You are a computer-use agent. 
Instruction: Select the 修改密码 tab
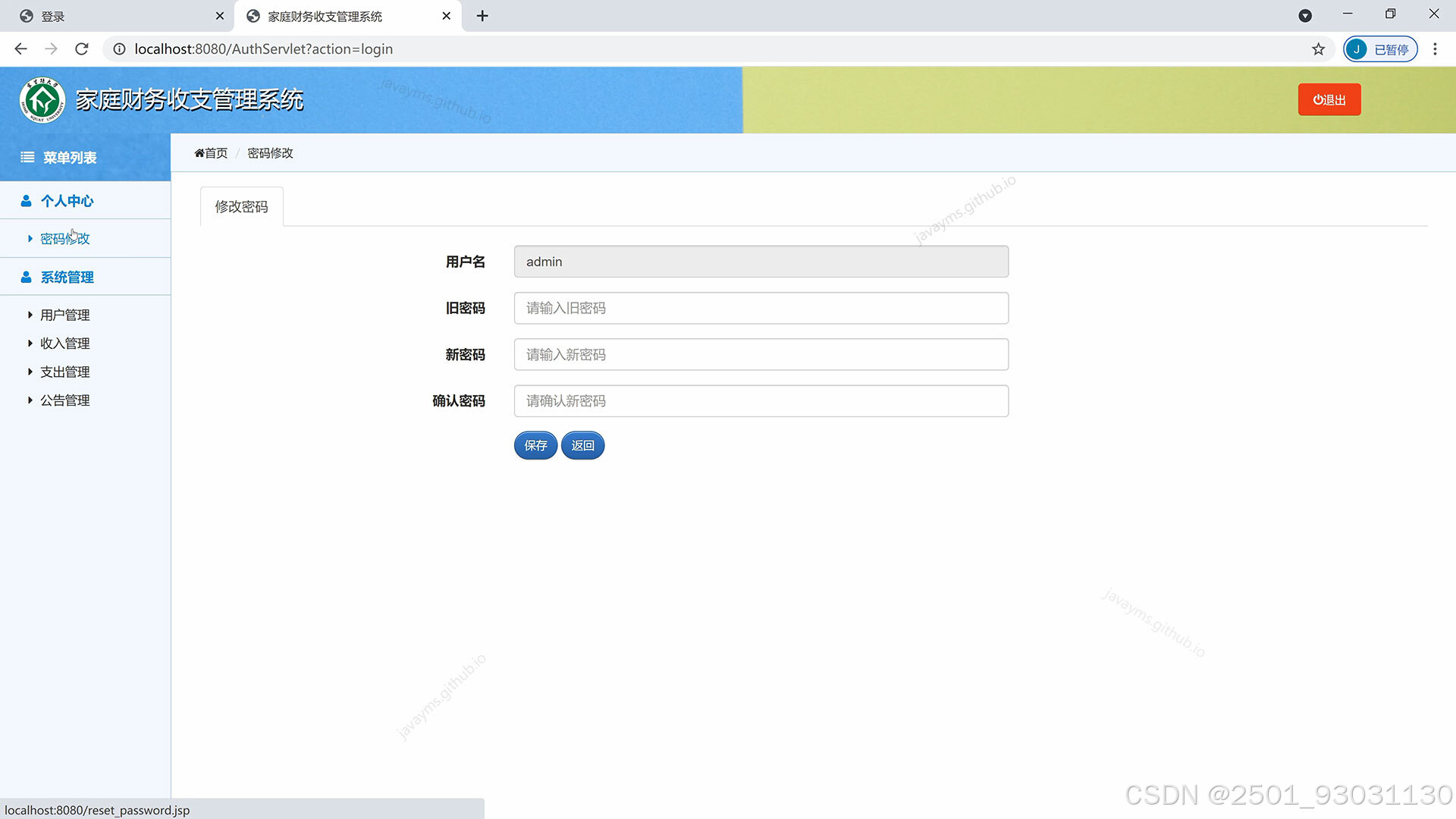pos(241,206)
